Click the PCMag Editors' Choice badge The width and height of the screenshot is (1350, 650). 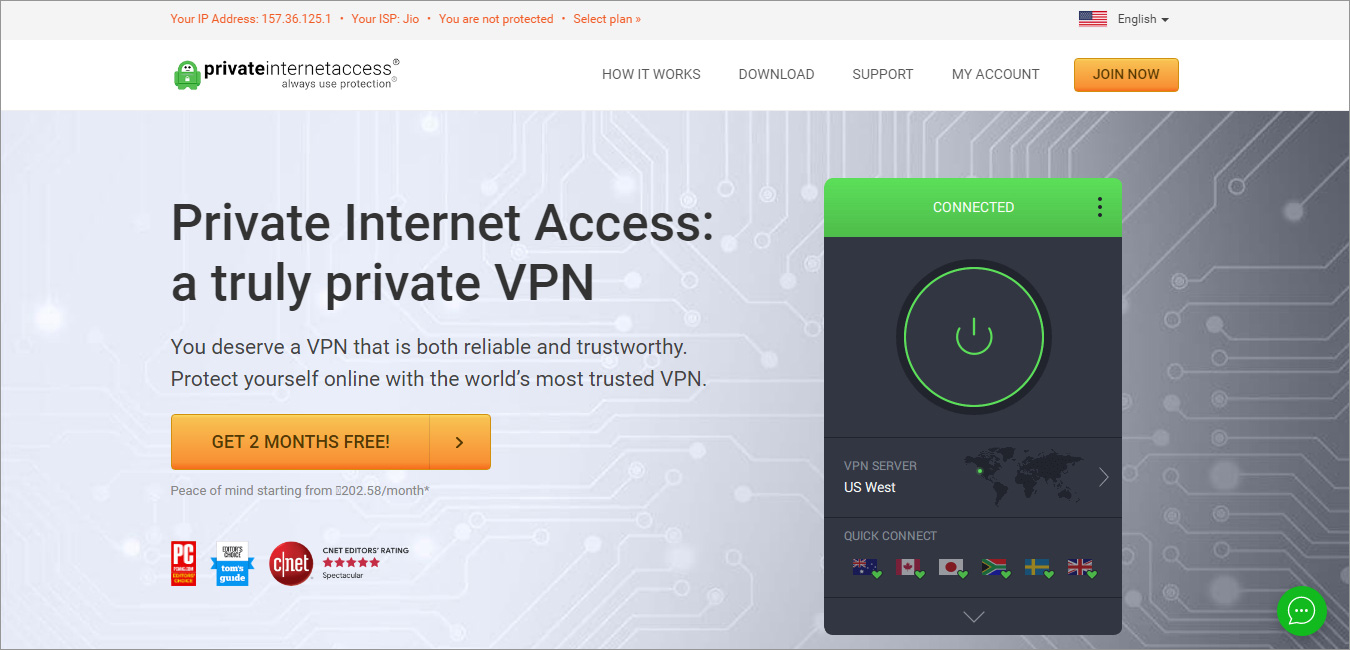pos(183,563)
